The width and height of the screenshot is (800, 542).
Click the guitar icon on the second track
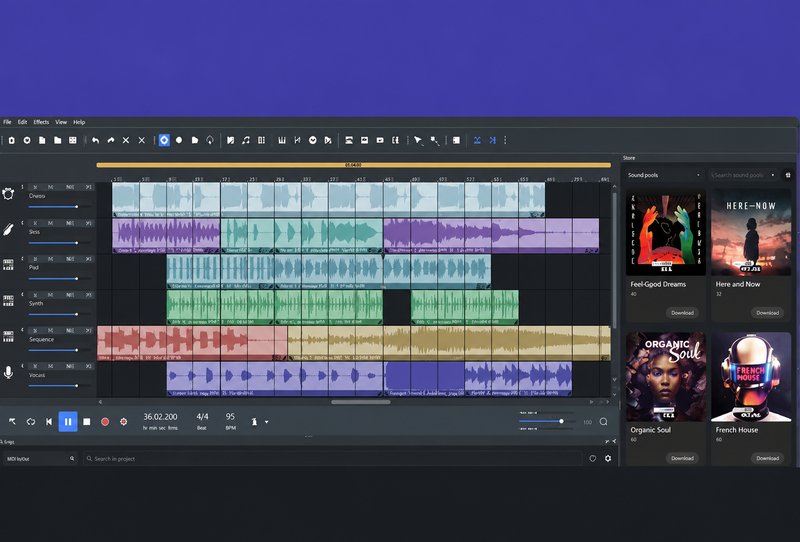click(x=8, y=230)
